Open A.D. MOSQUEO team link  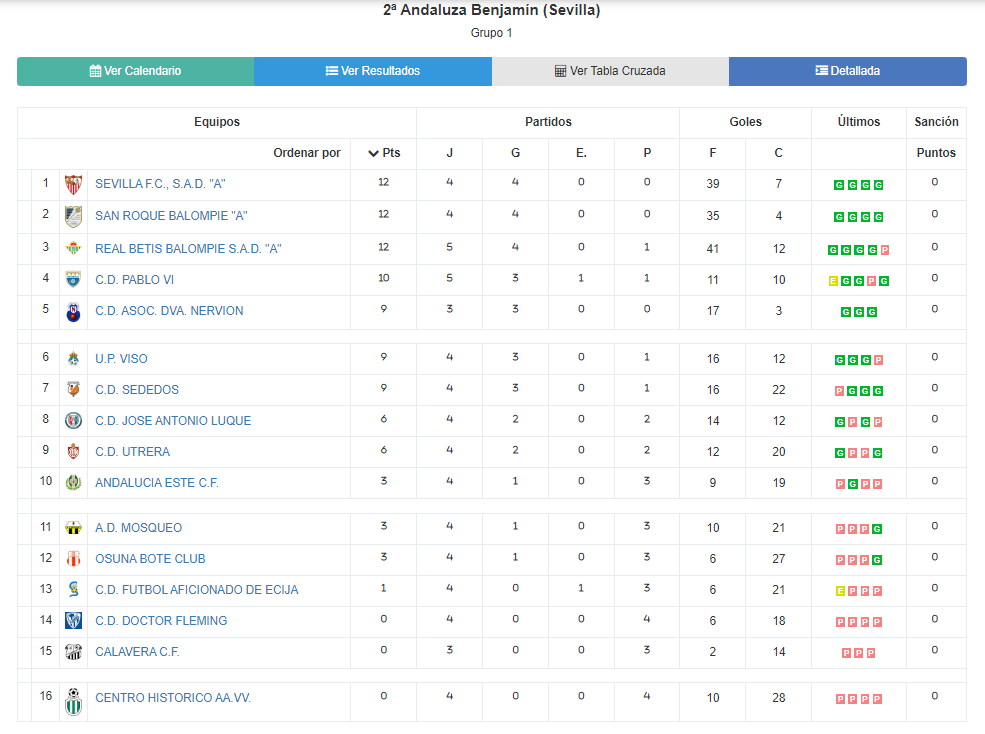pyautogui.click(x=138, y=528)
